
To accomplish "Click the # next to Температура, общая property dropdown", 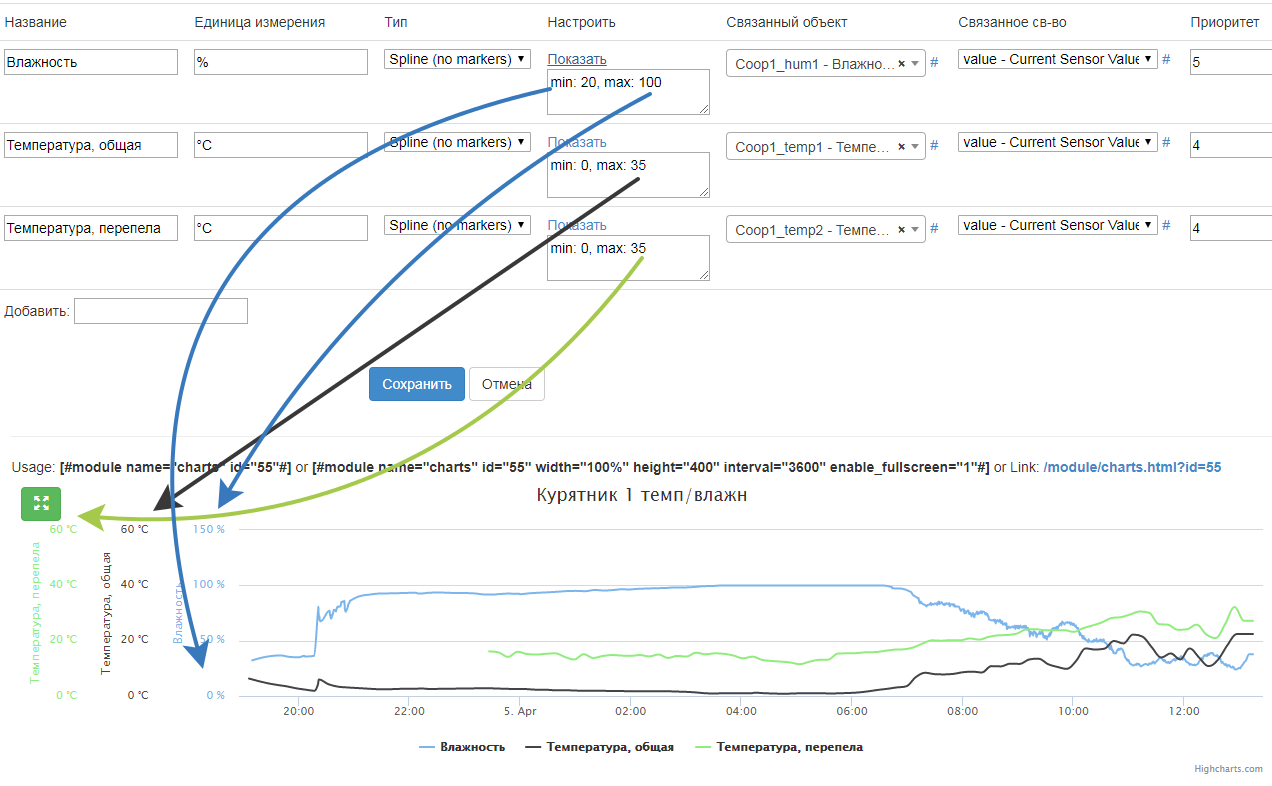I will click(1166, 142).
